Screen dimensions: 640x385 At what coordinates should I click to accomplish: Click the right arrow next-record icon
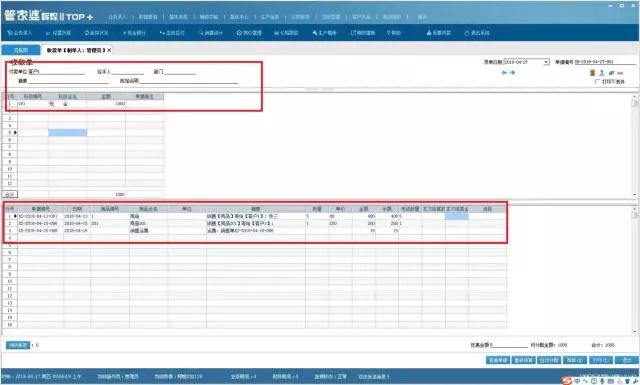pyautogui.click(x=512, y=73)
